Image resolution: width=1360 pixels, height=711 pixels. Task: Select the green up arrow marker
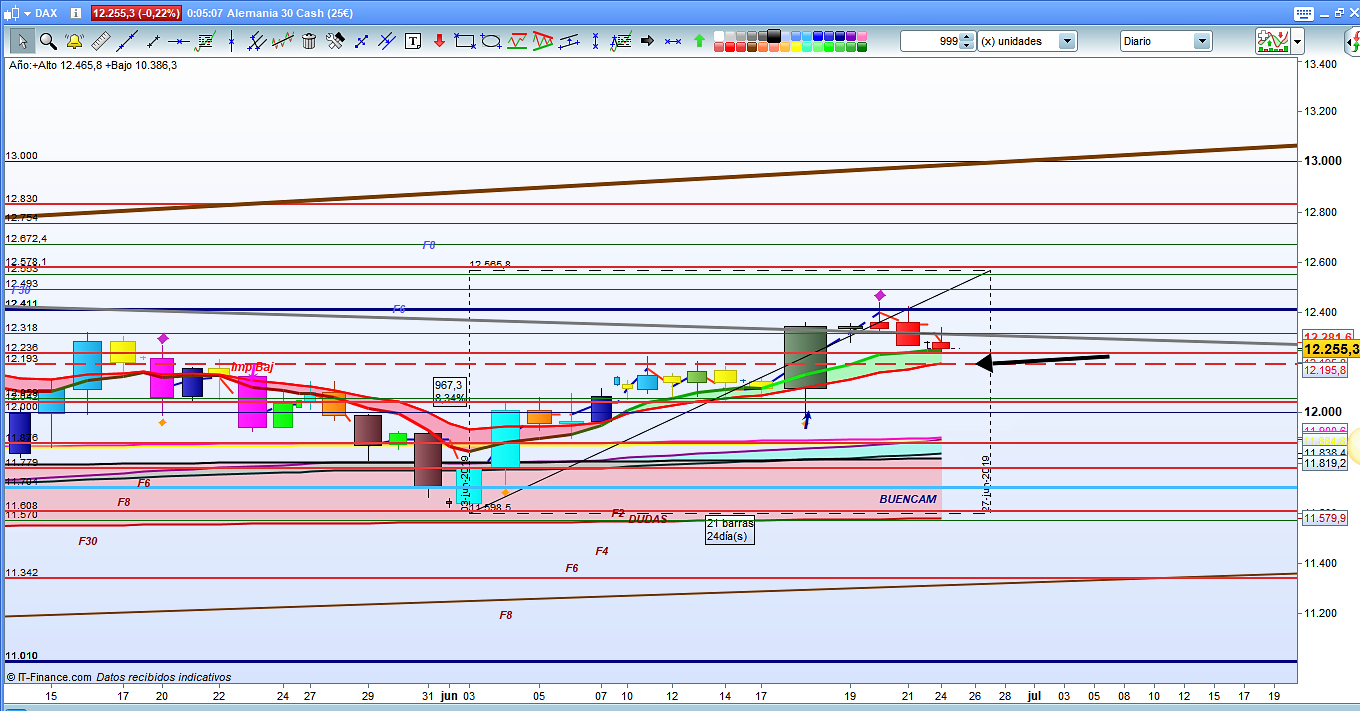(x=699, y=41)
